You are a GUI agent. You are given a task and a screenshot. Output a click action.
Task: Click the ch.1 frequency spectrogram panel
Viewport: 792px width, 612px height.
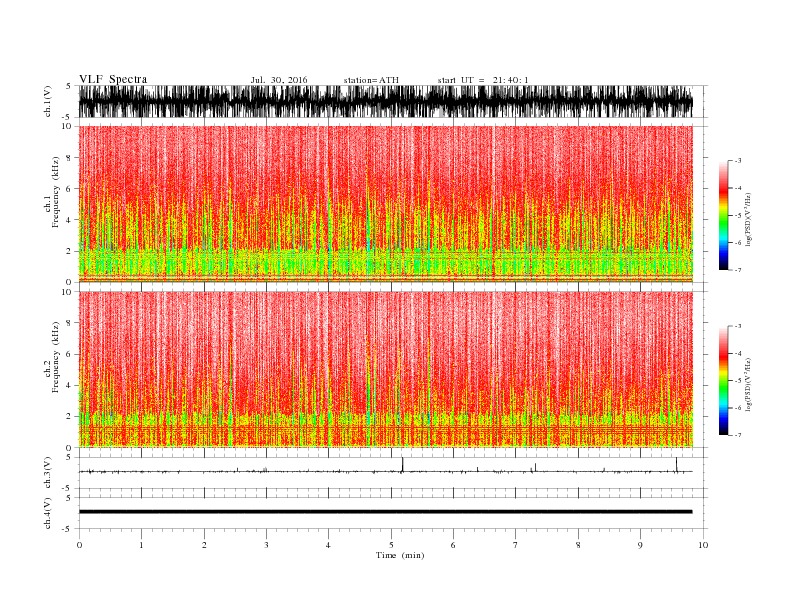pyautogui.click(x=386, y=204)
